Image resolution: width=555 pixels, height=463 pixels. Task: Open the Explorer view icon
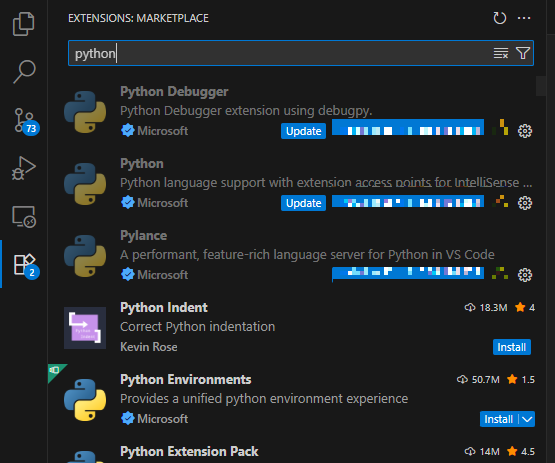click(x=23, y=24)
